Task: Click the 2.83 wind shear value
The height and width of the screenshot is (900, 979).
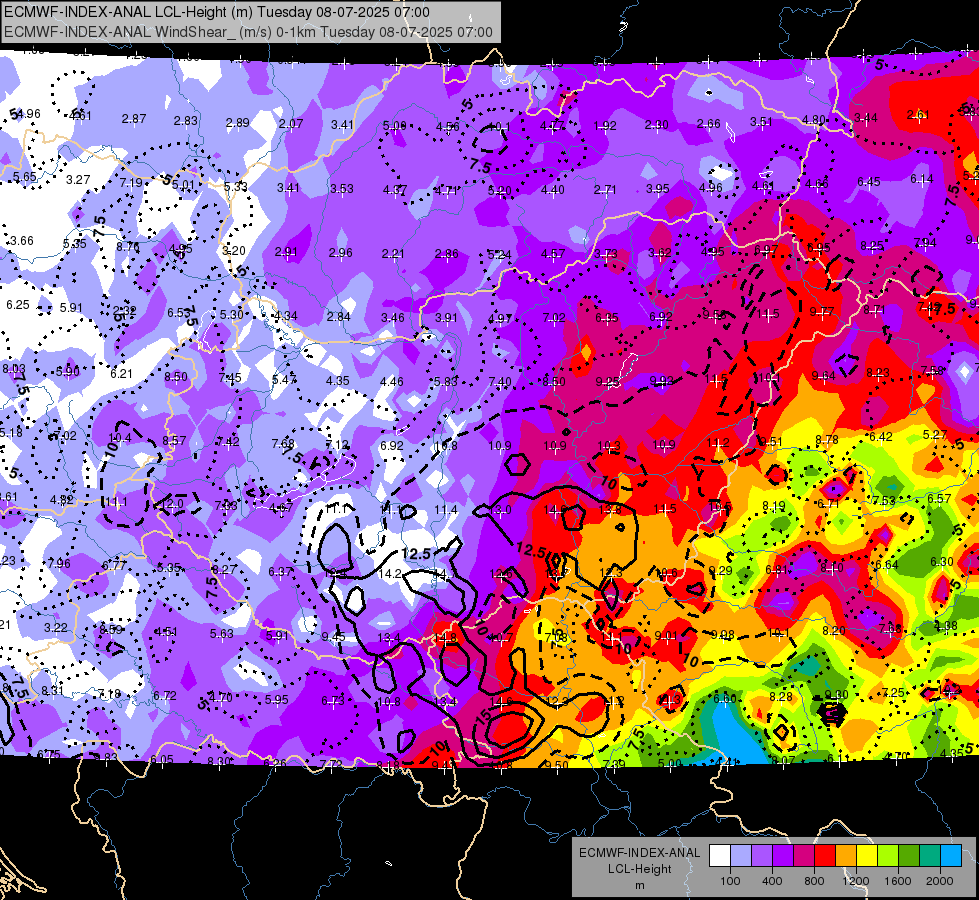Action: (x=185, y=121)
